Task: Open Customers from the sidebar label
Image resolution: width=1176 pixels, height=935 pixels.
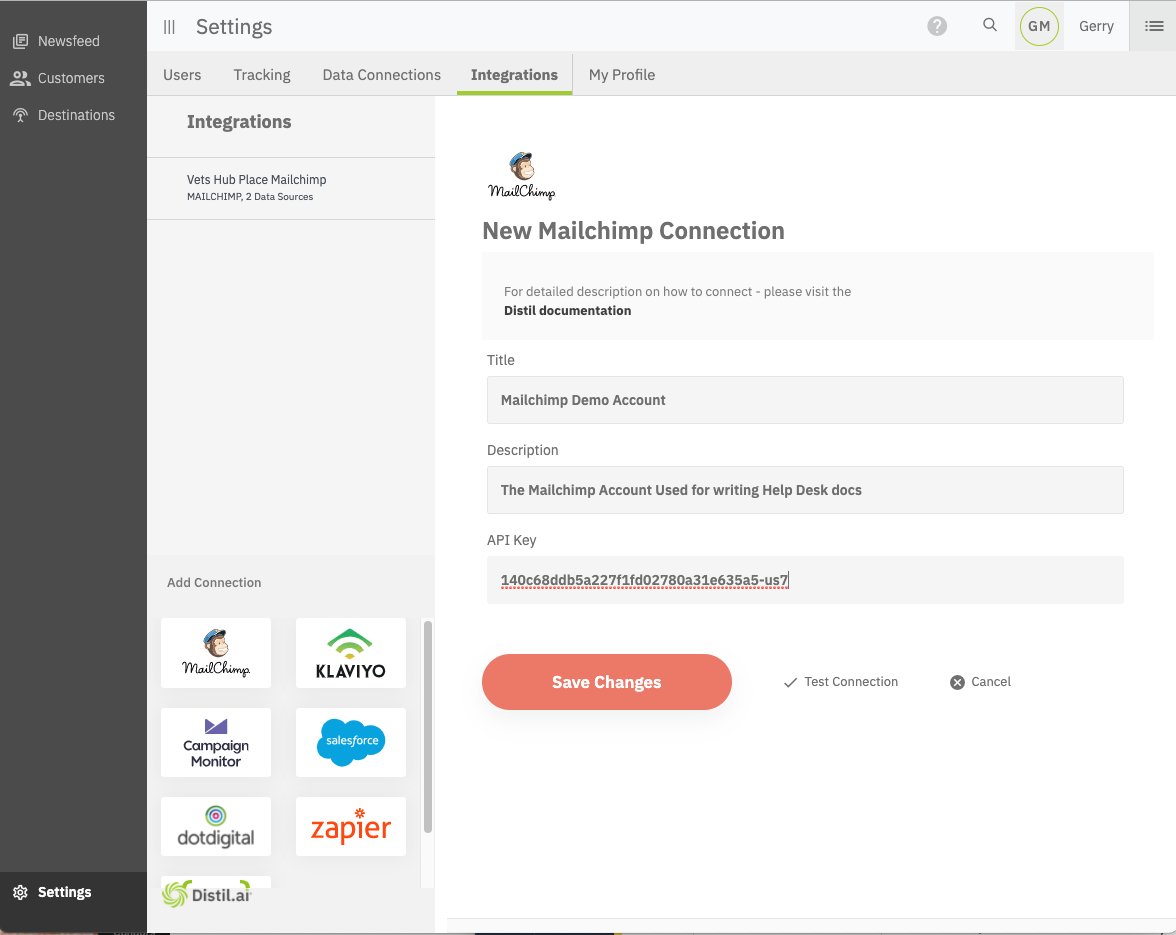Action: click(x=71, y=78)
